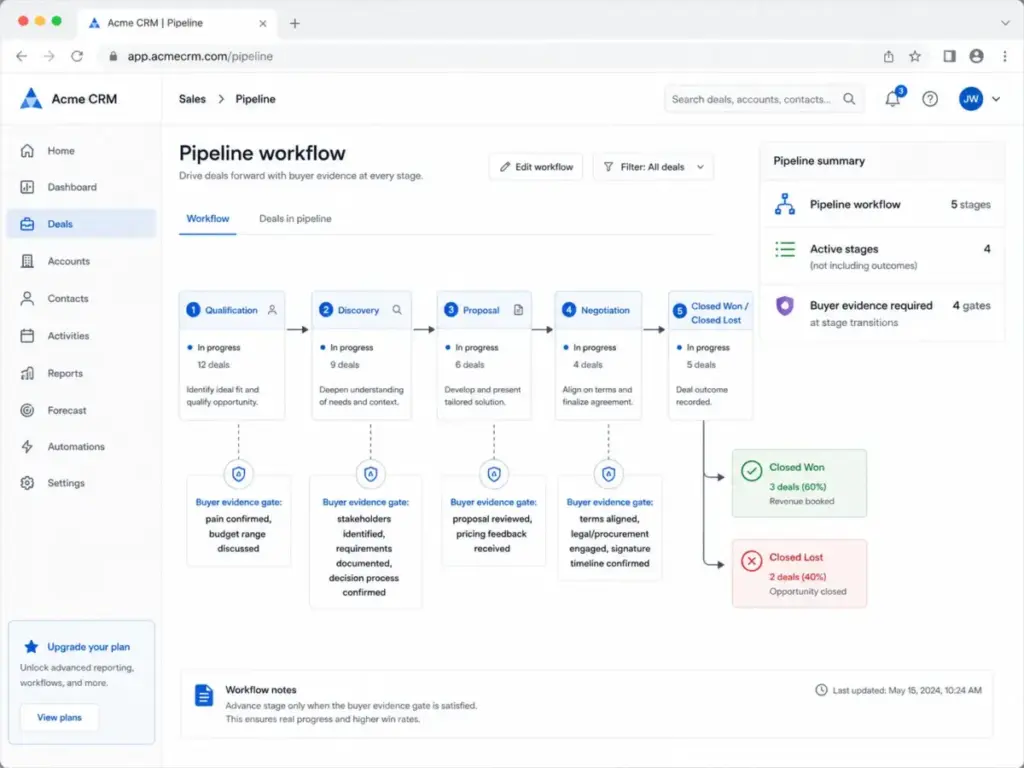Click the Workflow notes document icon
The image size is (1024, 768).
204,696
